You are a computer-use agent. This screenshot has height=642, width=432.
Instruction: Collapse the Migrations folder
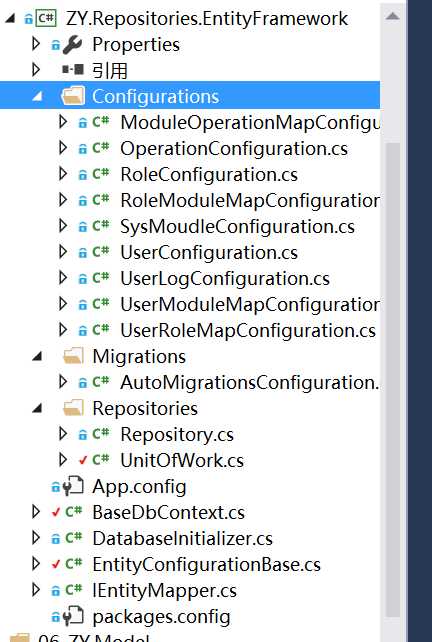[x=37, y=357]
